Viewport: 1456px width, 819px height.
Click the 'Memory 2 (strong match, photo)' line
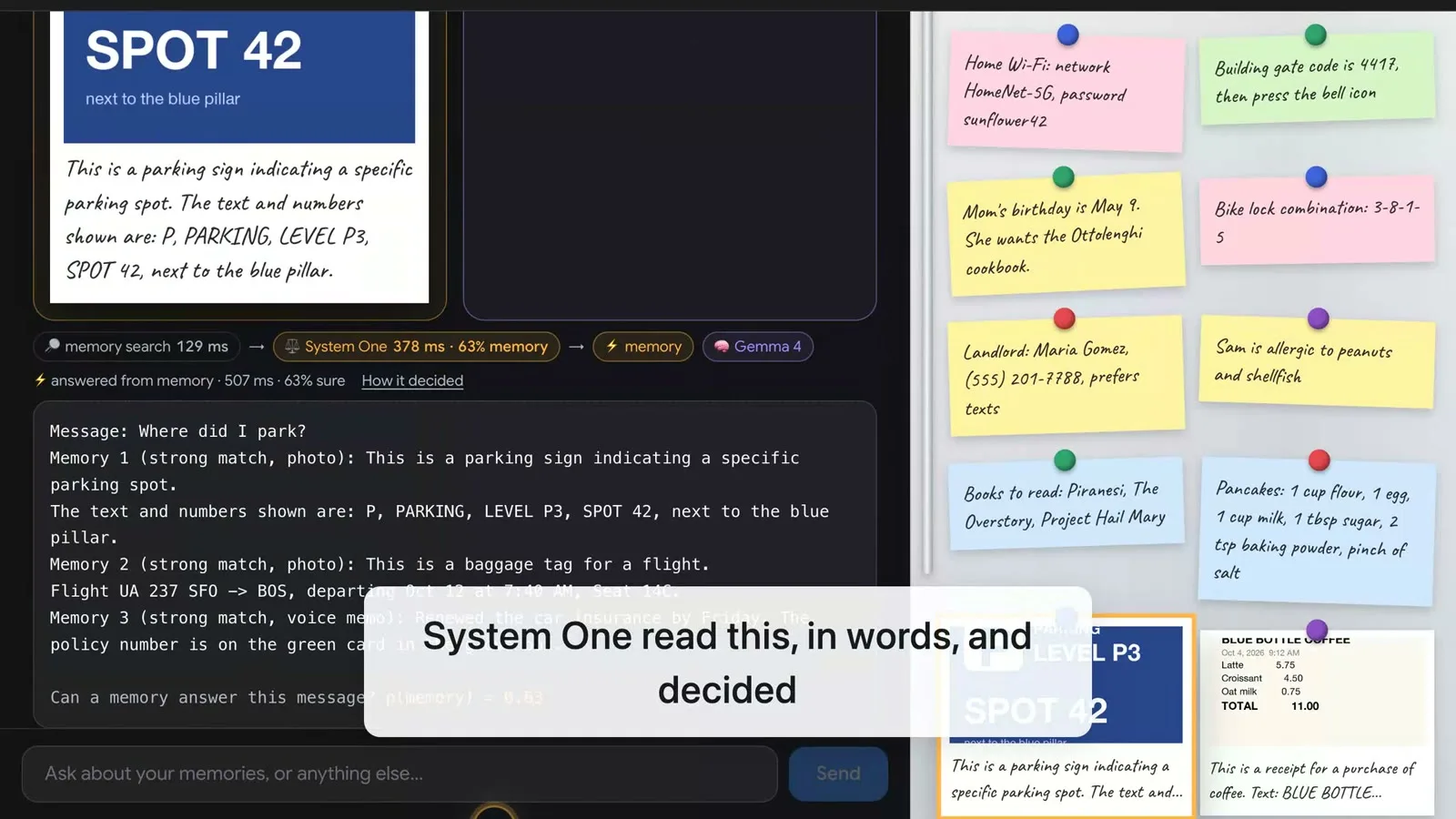[x=379, y=564]
